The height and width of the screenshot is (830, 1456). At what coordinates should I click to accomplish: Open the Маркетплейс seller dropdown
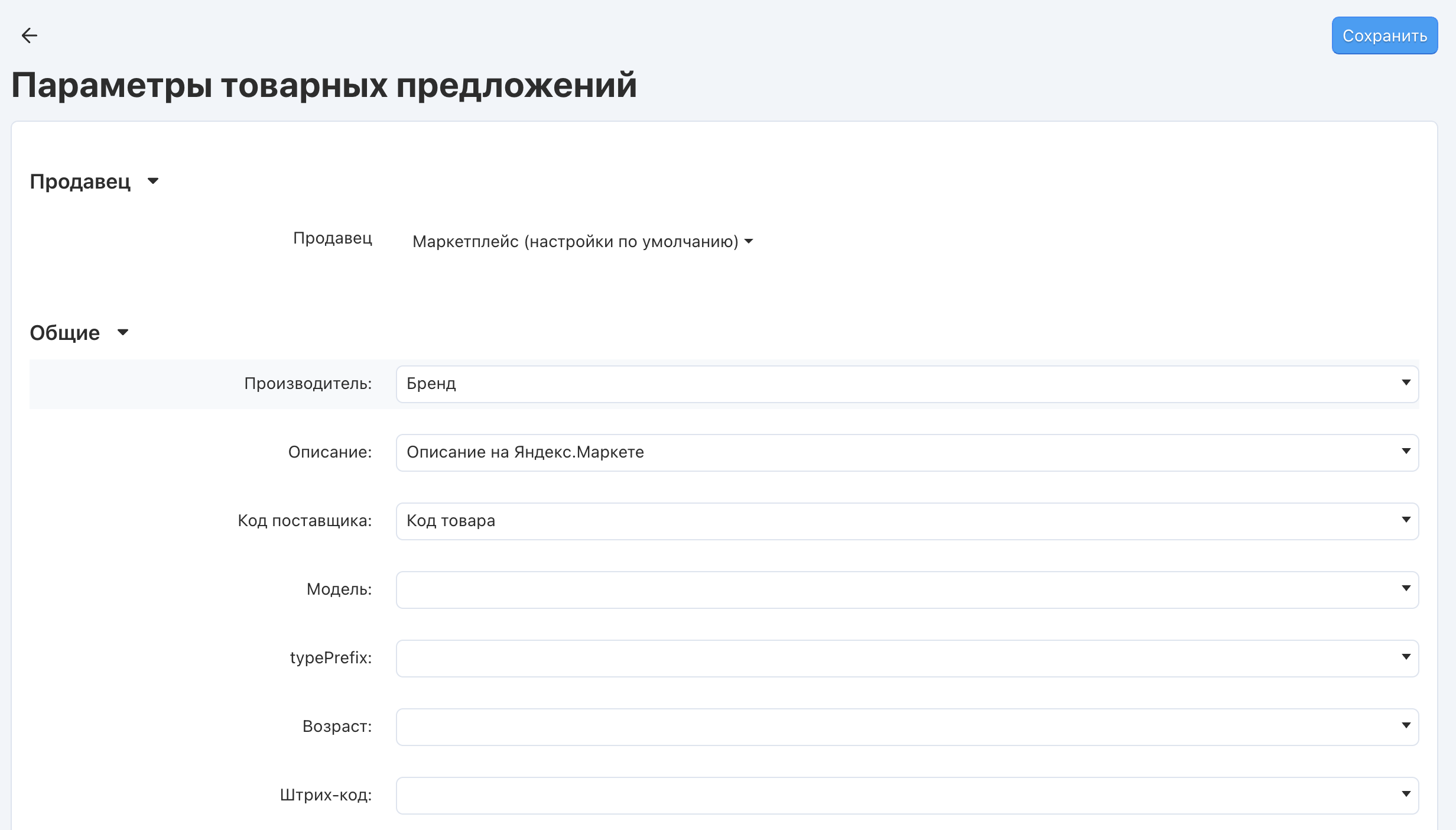click(x=576, y=241)
